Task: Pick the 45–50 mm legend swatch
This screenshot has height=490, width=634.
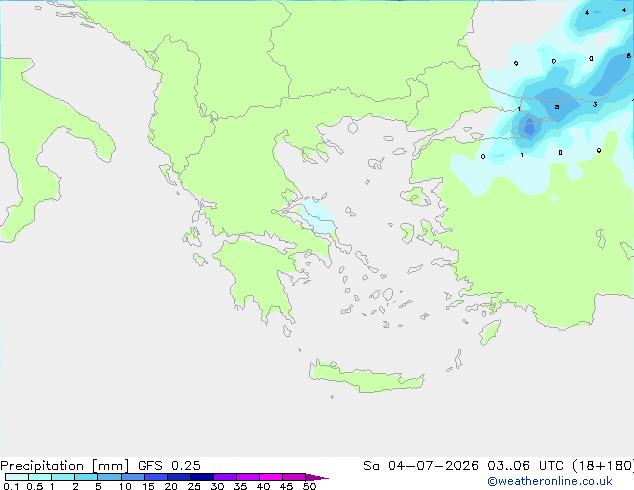Action: 294,477
